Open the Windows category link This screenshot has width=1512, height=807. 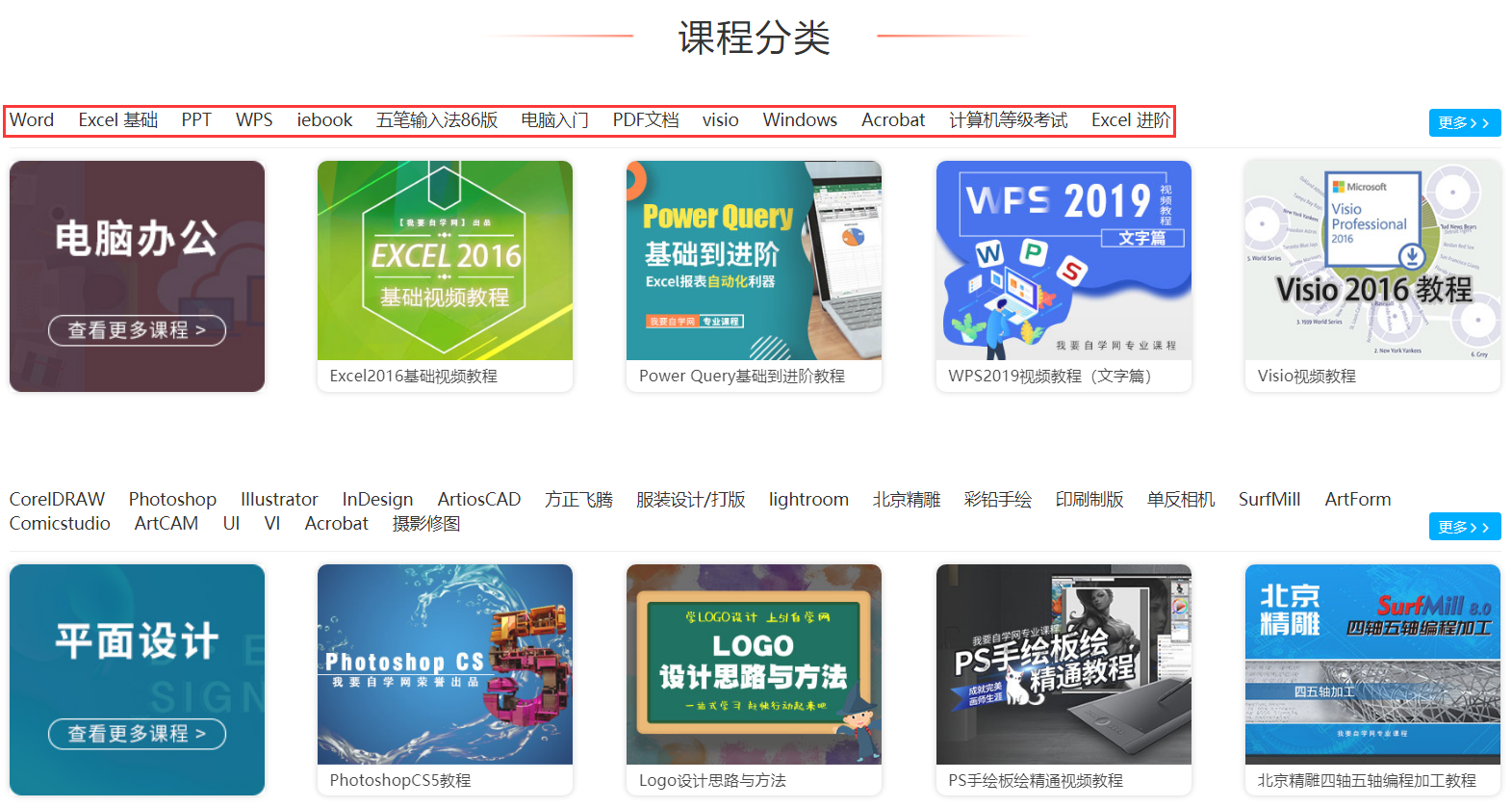coord(800,120)
